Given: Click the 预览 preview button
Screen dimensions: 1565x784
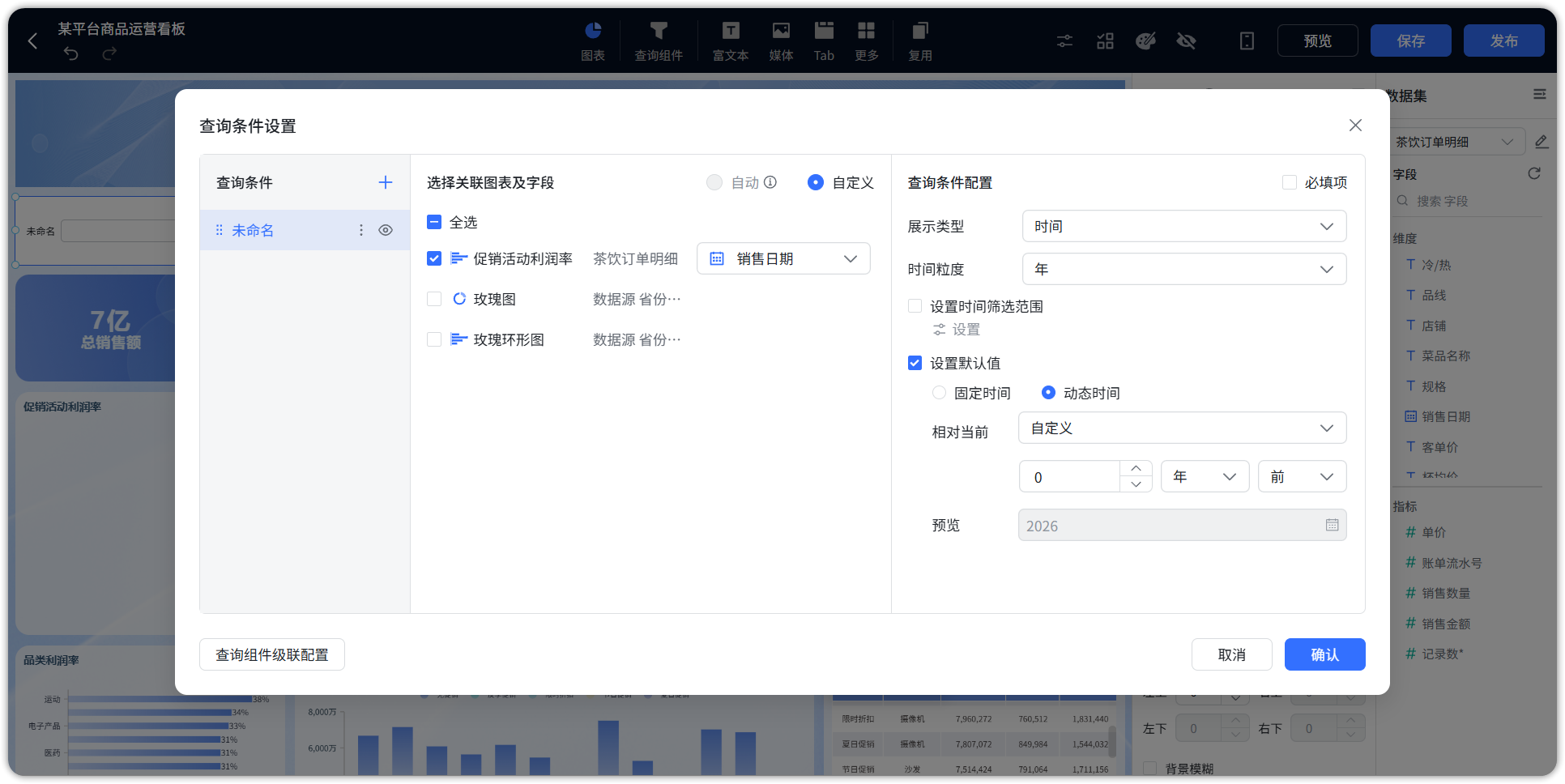Looking at the screenshot, I should pos(1317,40).
